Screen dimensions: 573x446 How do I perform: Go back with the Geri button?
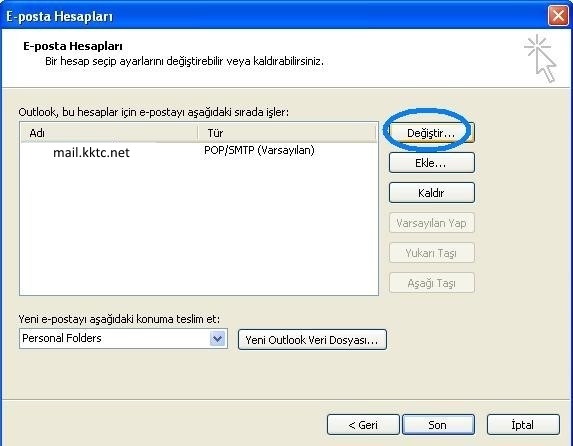363,425
